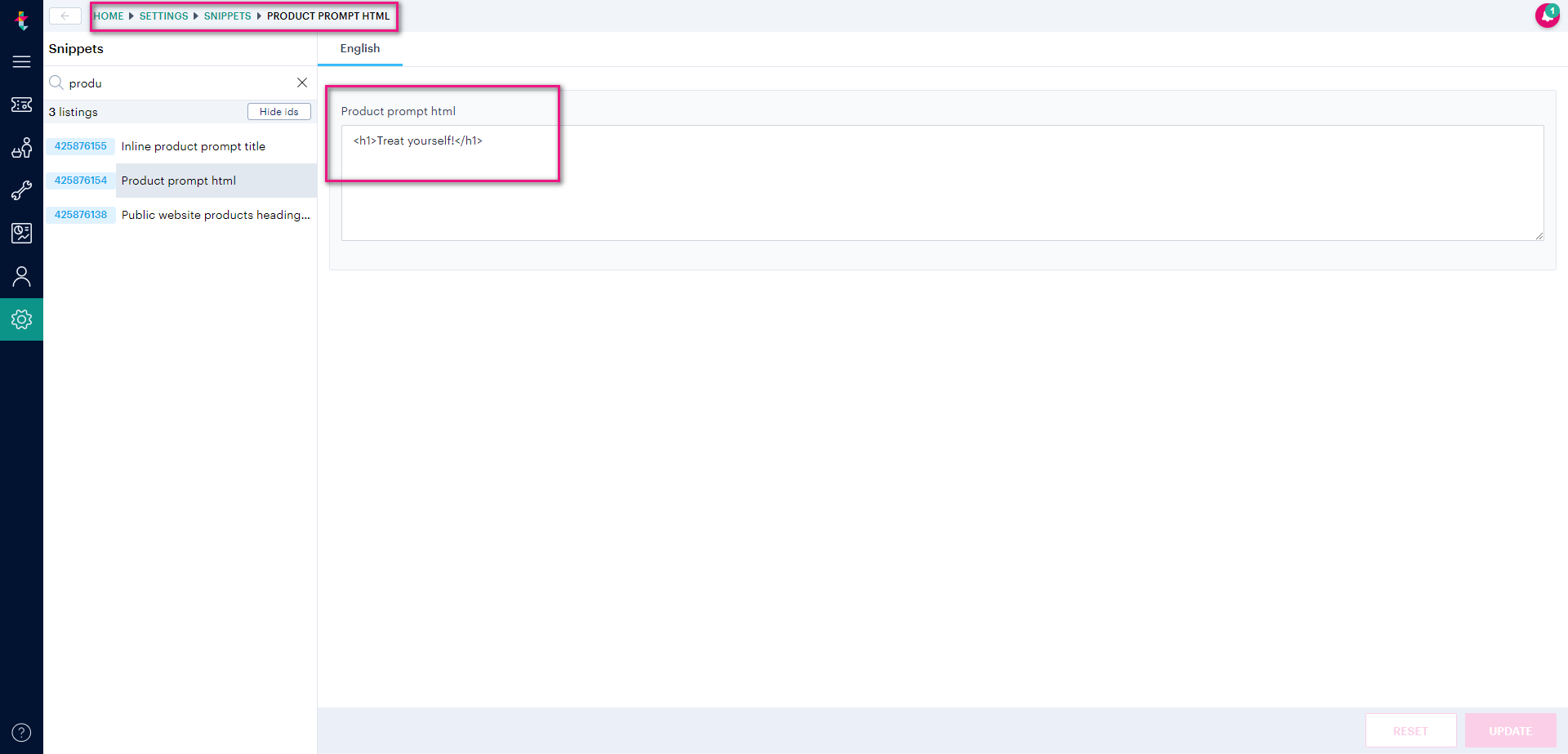Click PRODUCT PROMPT HTML breadcrumb text
Image resolution: width=1568 pixels, height=754 pixels.
pyautogui.click(x=328, y=16)
